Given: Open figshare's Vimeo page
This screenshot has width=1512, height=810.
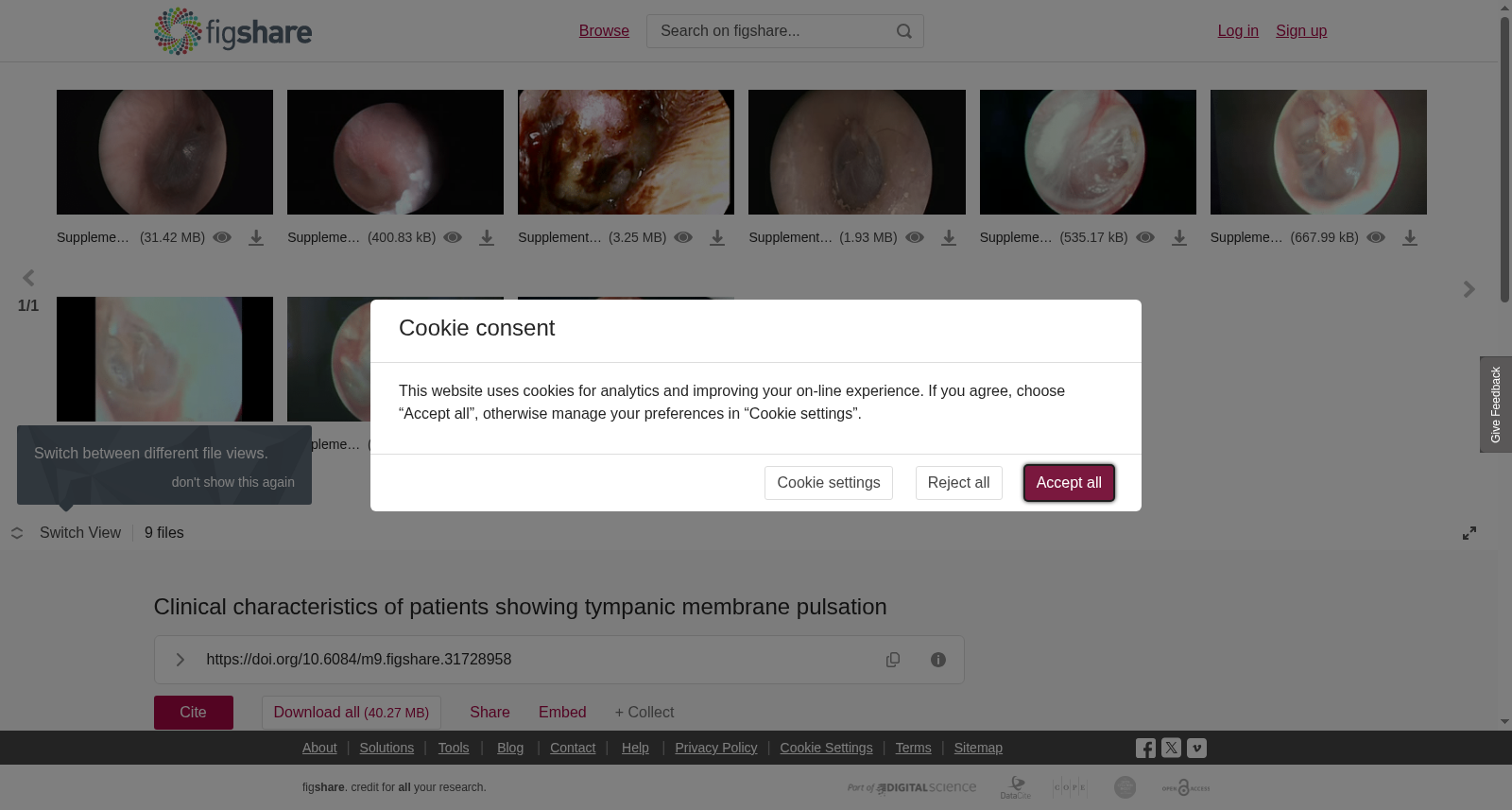Looking at the screenshot, I should (x=1196, y=748).
